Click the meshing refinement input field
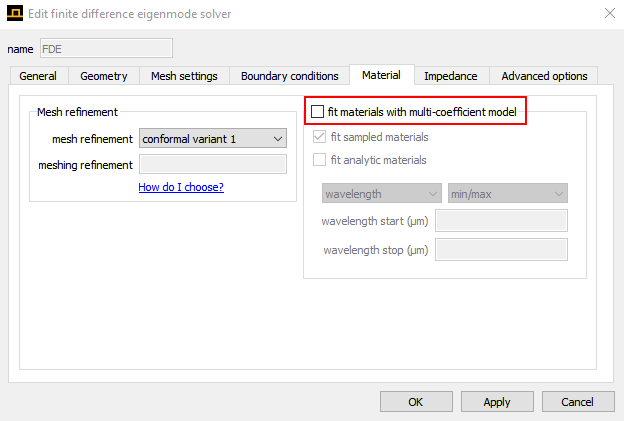624x421 pixels. (x=213, y=165)
